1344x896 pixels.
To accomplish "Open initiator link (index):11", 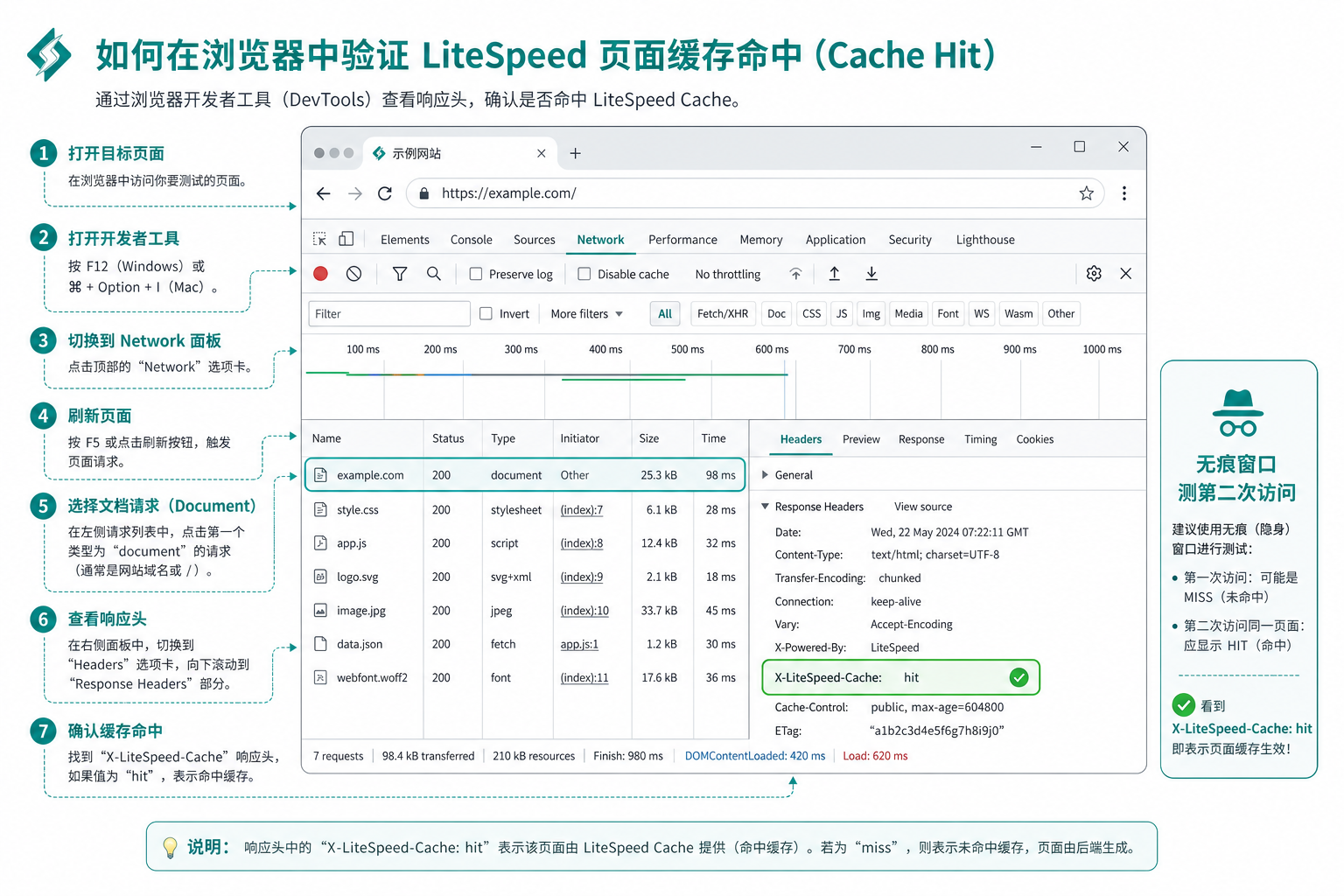I will pos(584,677).
